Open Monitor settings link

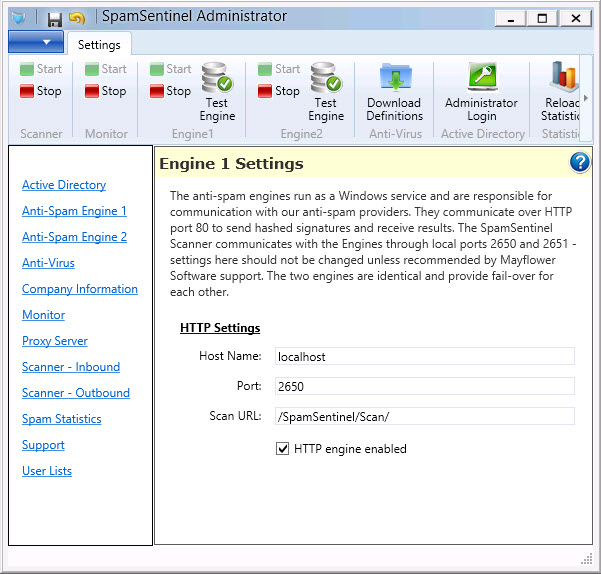tap(43, 315)
